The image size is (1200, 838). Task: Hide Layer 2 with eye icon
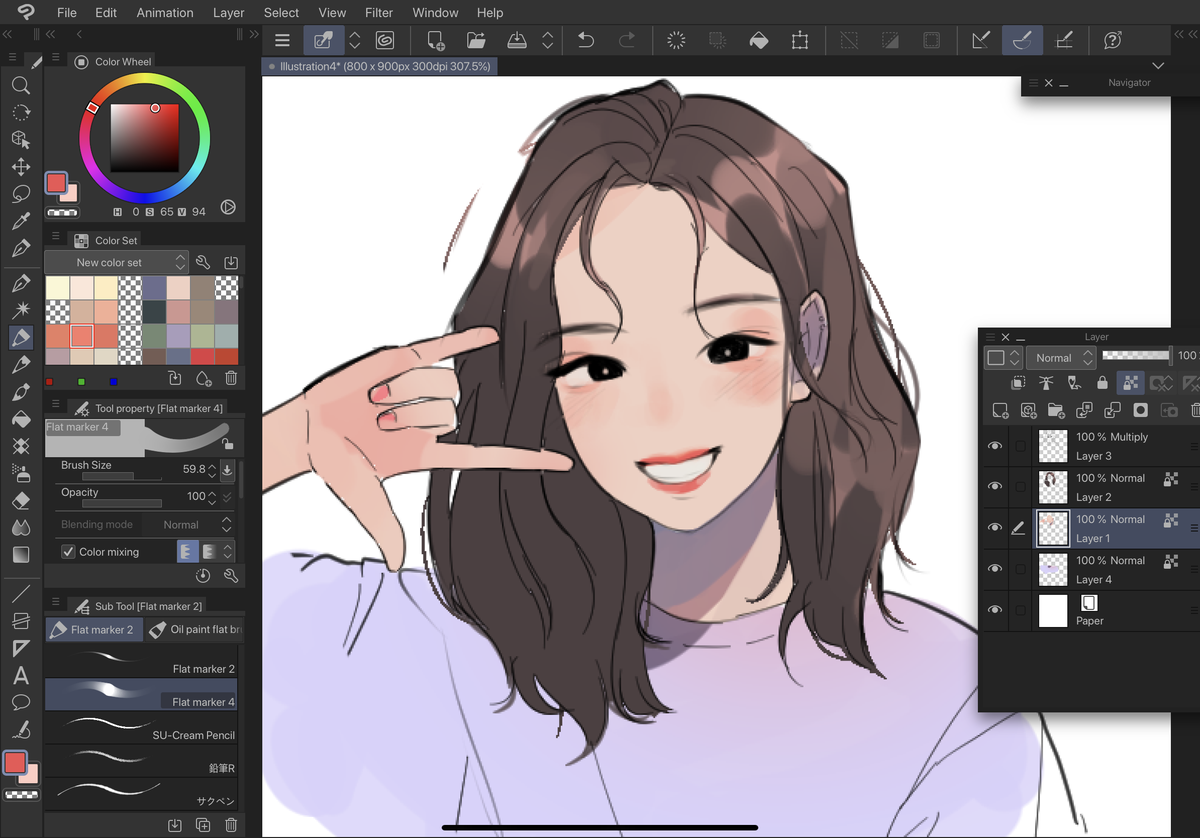pos(995,487)
